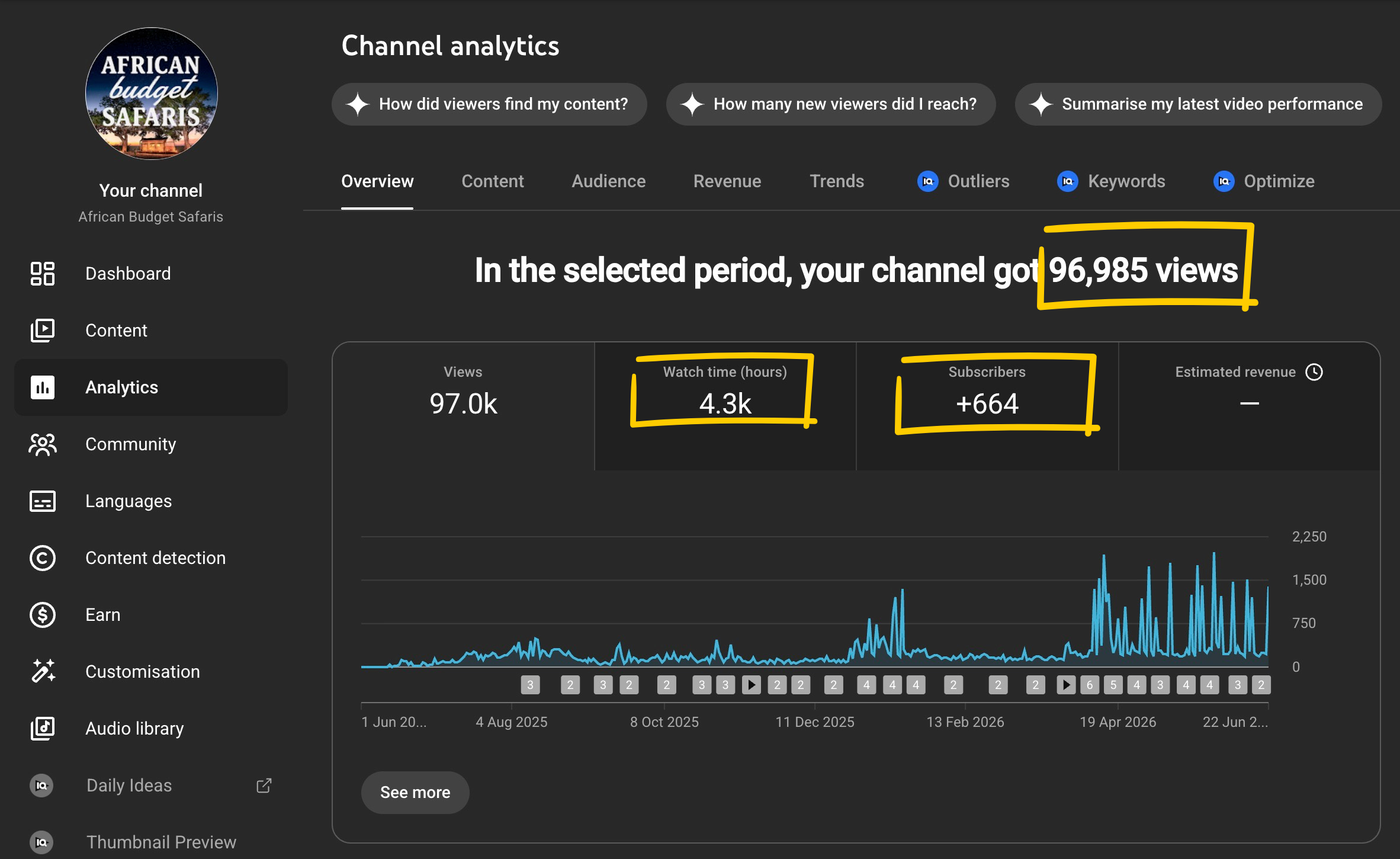The width and height of the screenshot is (1400, 859).
Task: Click the Earn dollar icon
Action: pos(43,615)
